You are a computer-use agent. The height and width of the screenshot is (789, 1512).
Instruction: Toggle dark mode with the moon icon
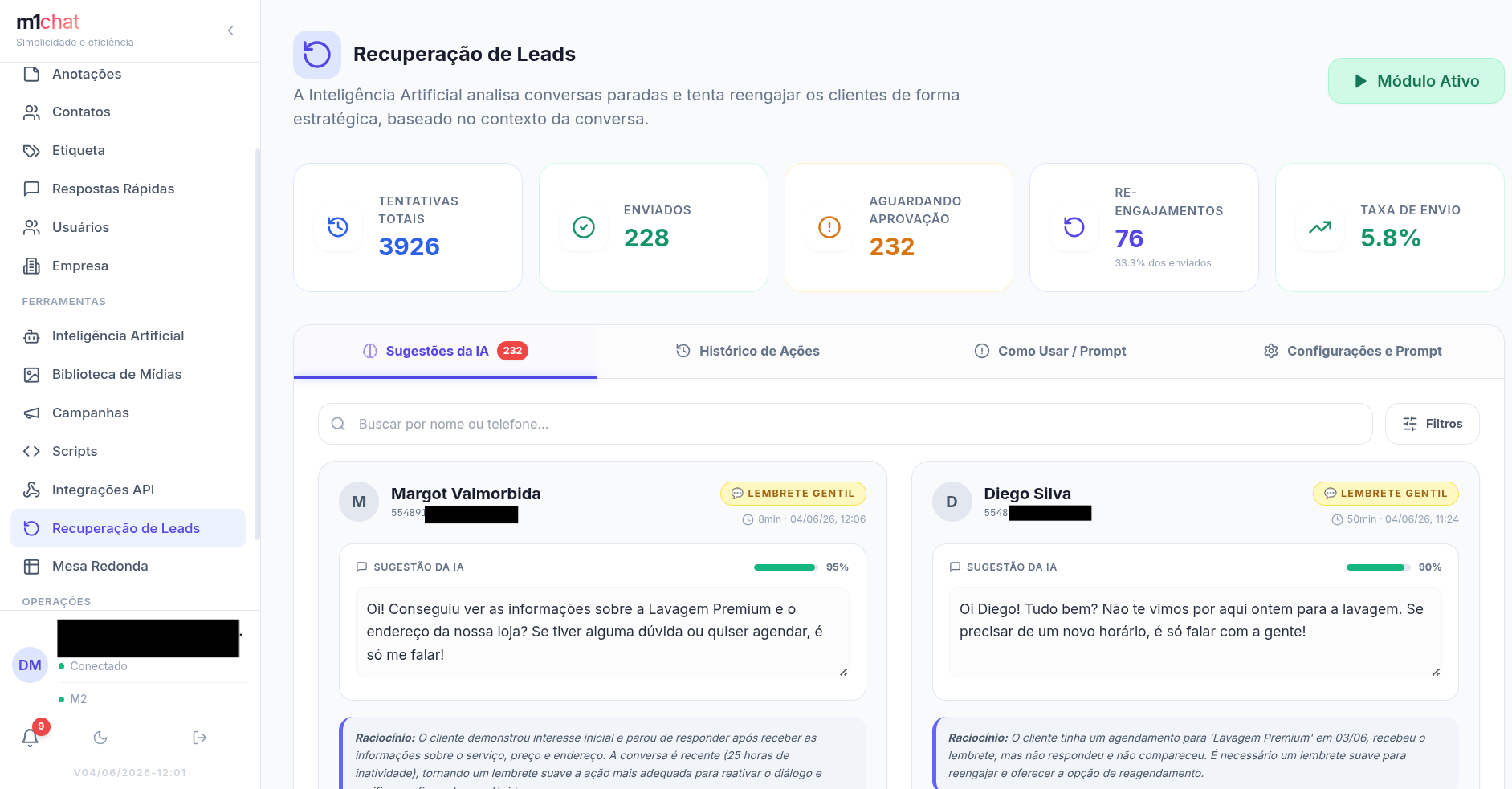tap(100, 738)
